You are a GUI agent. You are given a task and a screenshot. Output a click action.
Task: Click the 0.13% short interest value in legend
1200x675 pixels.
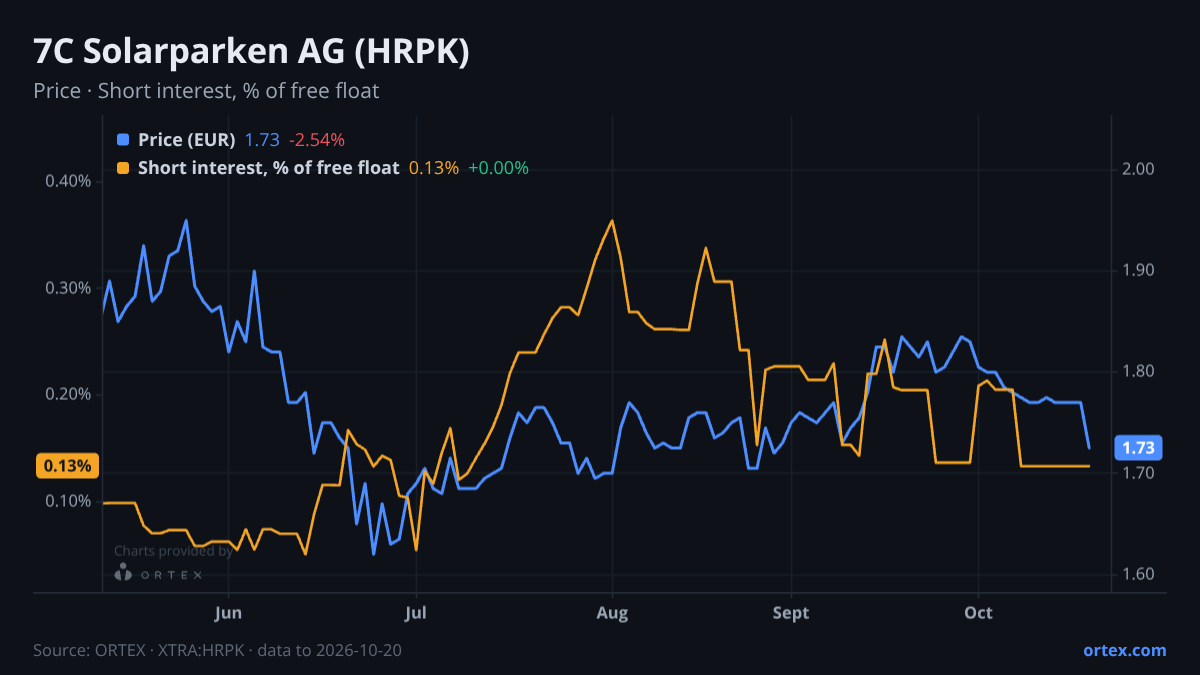(x=434, y=168)
